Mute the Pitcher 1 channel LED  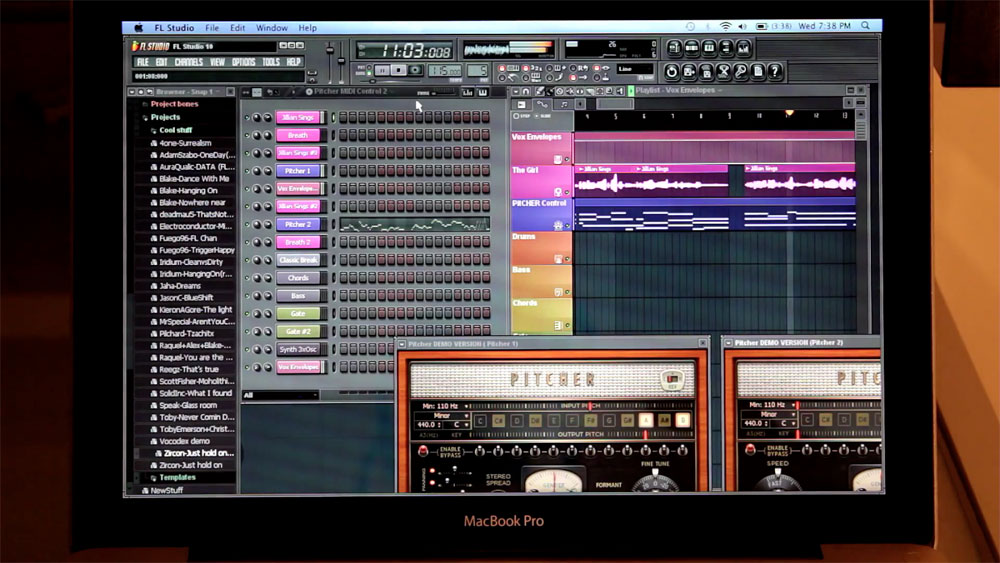tap(247, 172)
